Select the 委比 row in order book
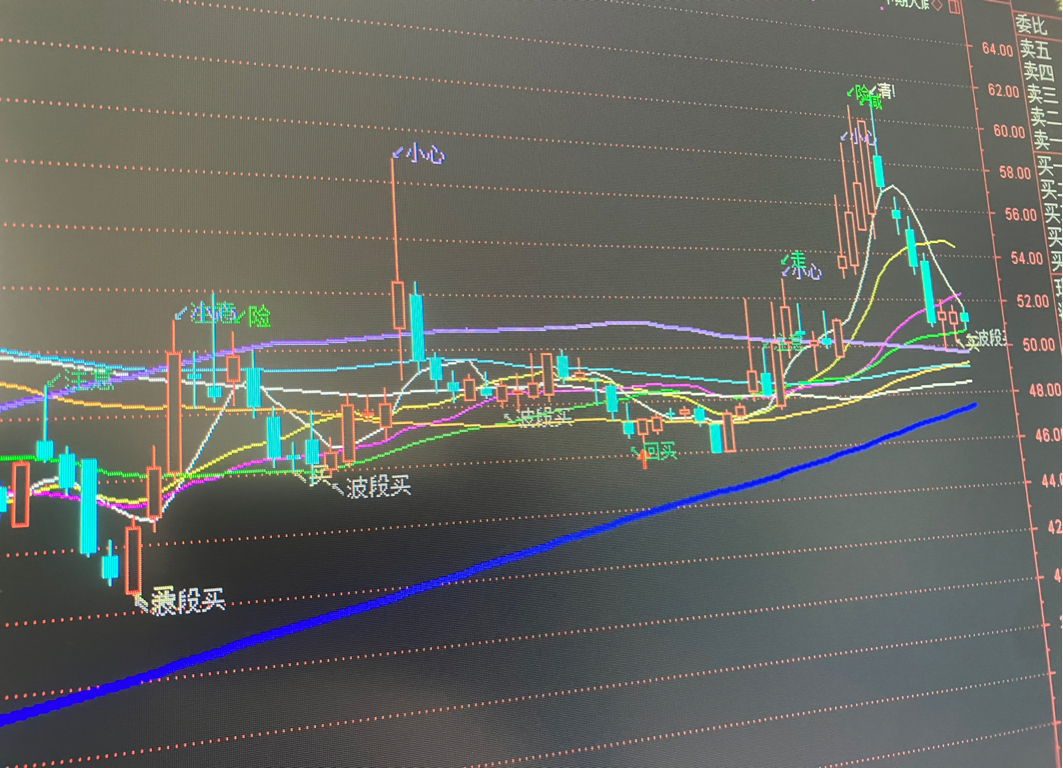This screenshot has height=768, width=1063. pyautogui.click(x=1032, y=25)
